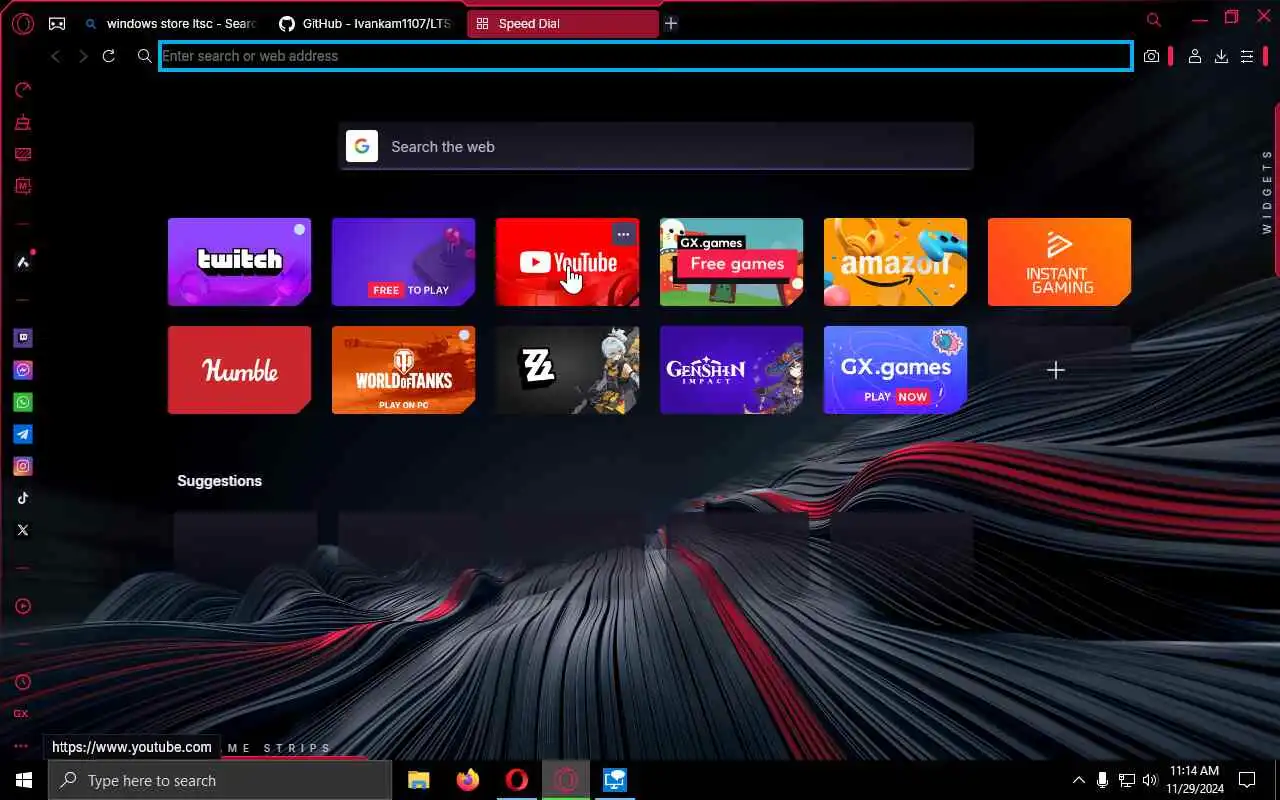Switch to the GitHub tab
The height and width of the screenshot is (800, 1280).
click(x=364, y=23)
